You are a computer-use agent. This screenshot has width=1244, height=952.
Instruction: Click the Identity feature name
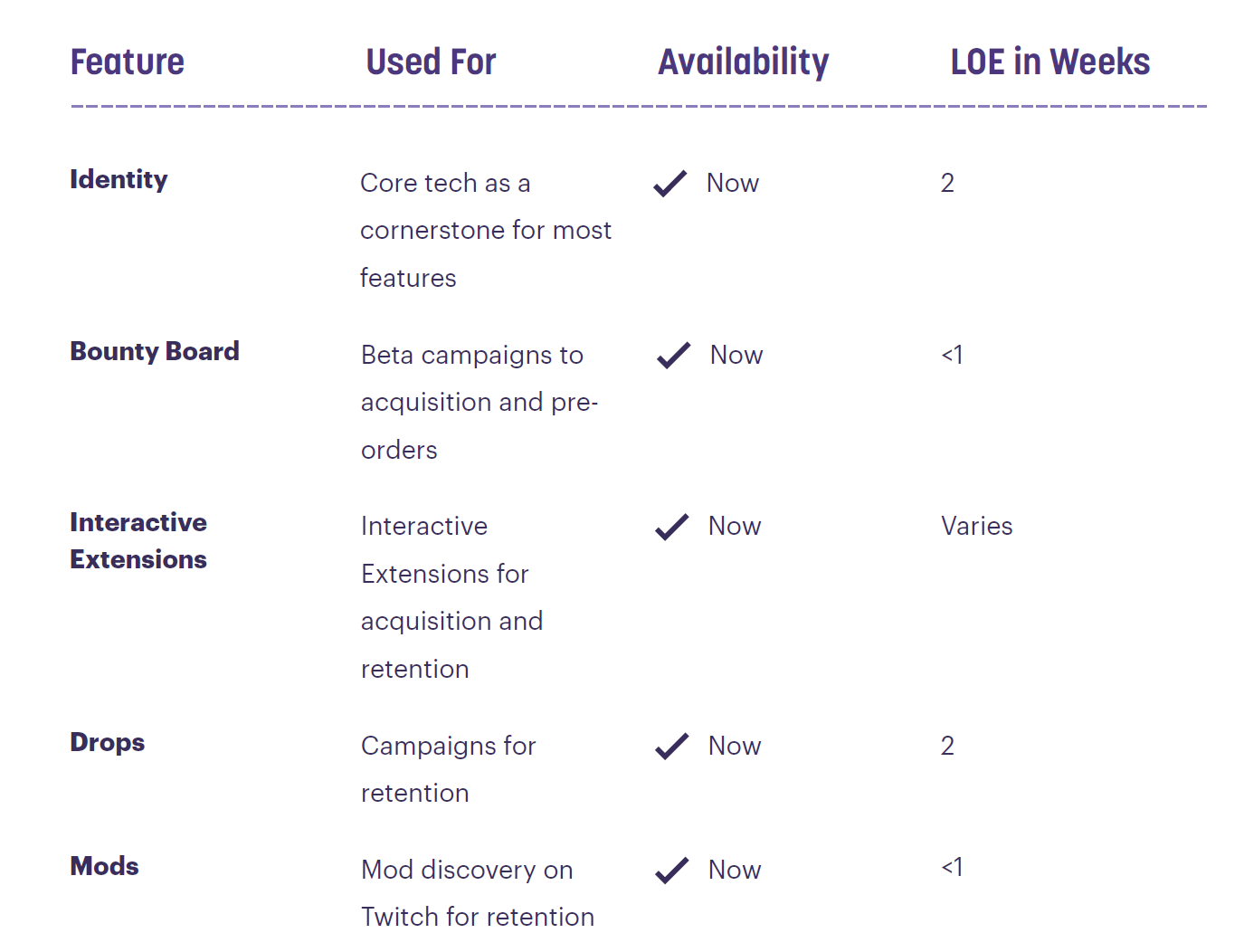119,179
